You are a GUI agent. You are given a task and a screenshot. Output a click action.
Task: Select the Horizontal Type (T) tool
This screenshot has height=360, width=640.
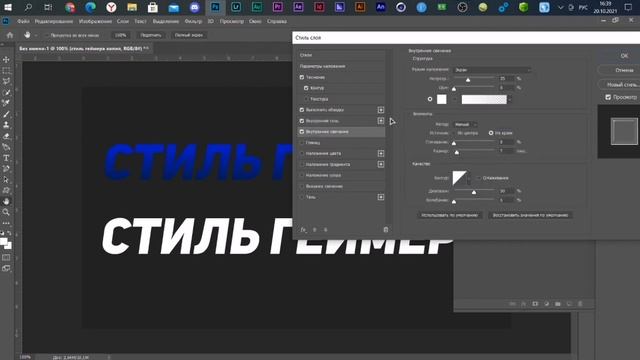point(6,158)
